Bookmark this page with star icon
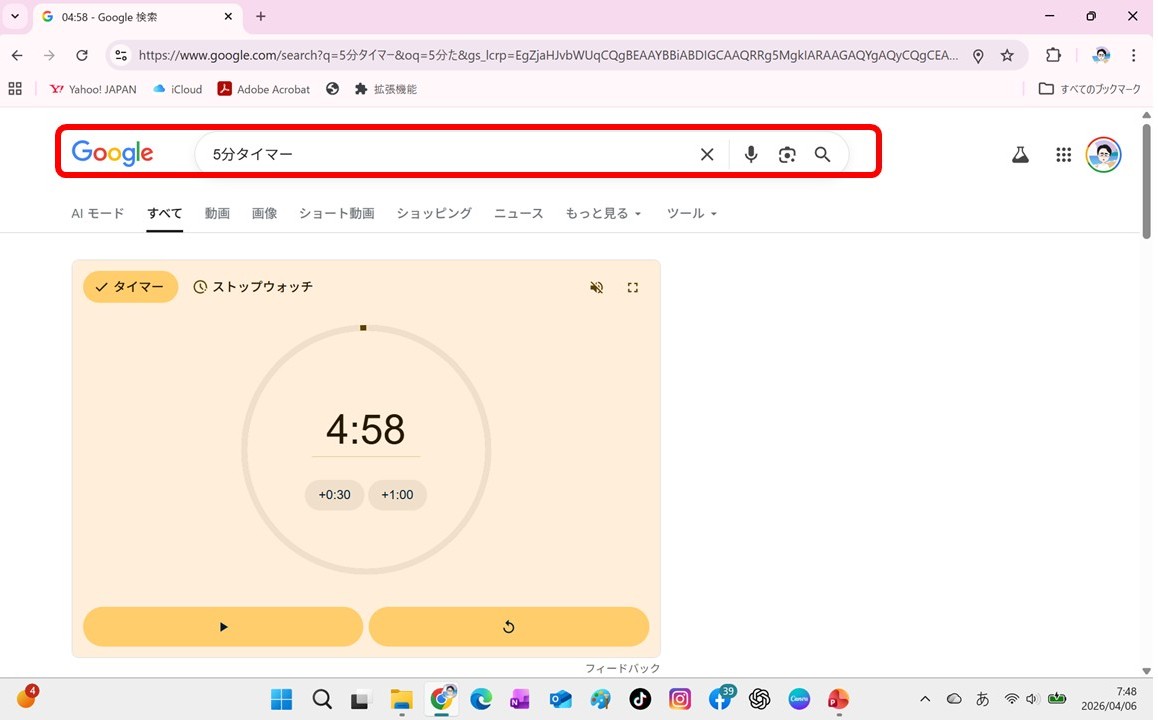 tap(1007, 56)
